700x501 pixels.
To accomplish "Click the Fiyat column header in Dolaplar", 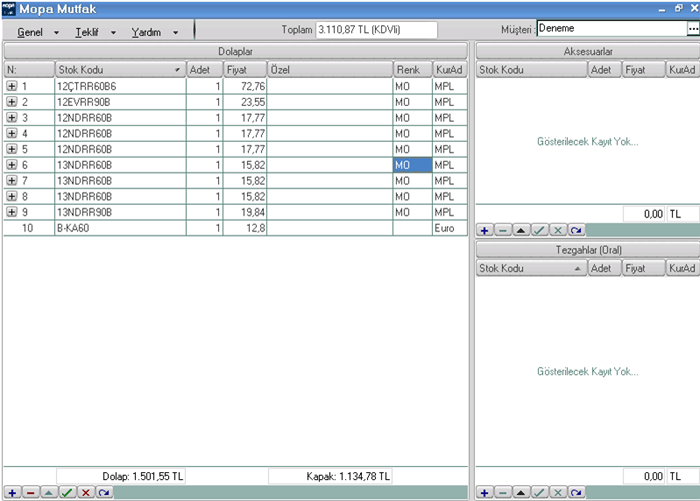I will coord(245,70).
